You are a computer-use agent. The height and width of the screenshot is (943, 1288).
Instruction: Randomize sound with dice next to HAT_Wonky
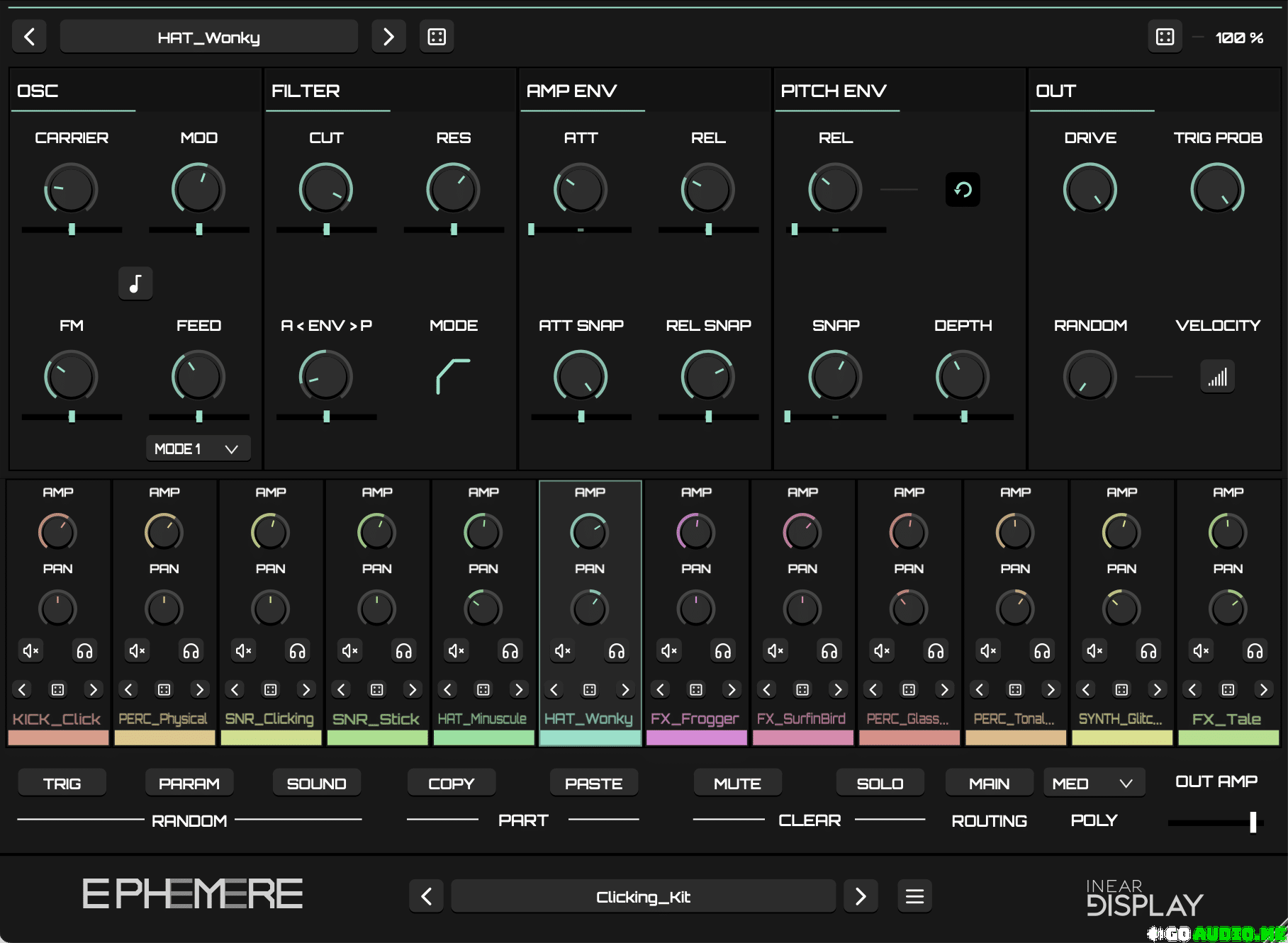437,37
